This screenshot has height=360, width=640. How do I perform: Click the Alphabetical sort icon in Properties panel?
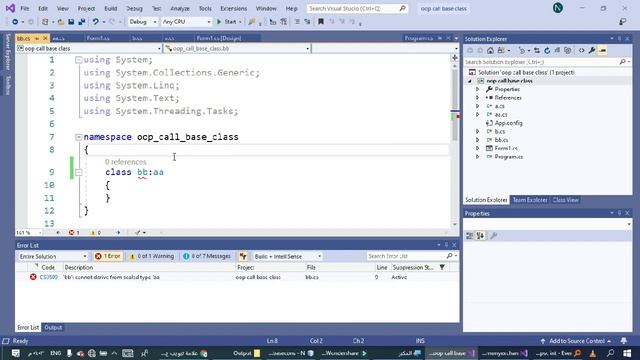click(480, 236)
